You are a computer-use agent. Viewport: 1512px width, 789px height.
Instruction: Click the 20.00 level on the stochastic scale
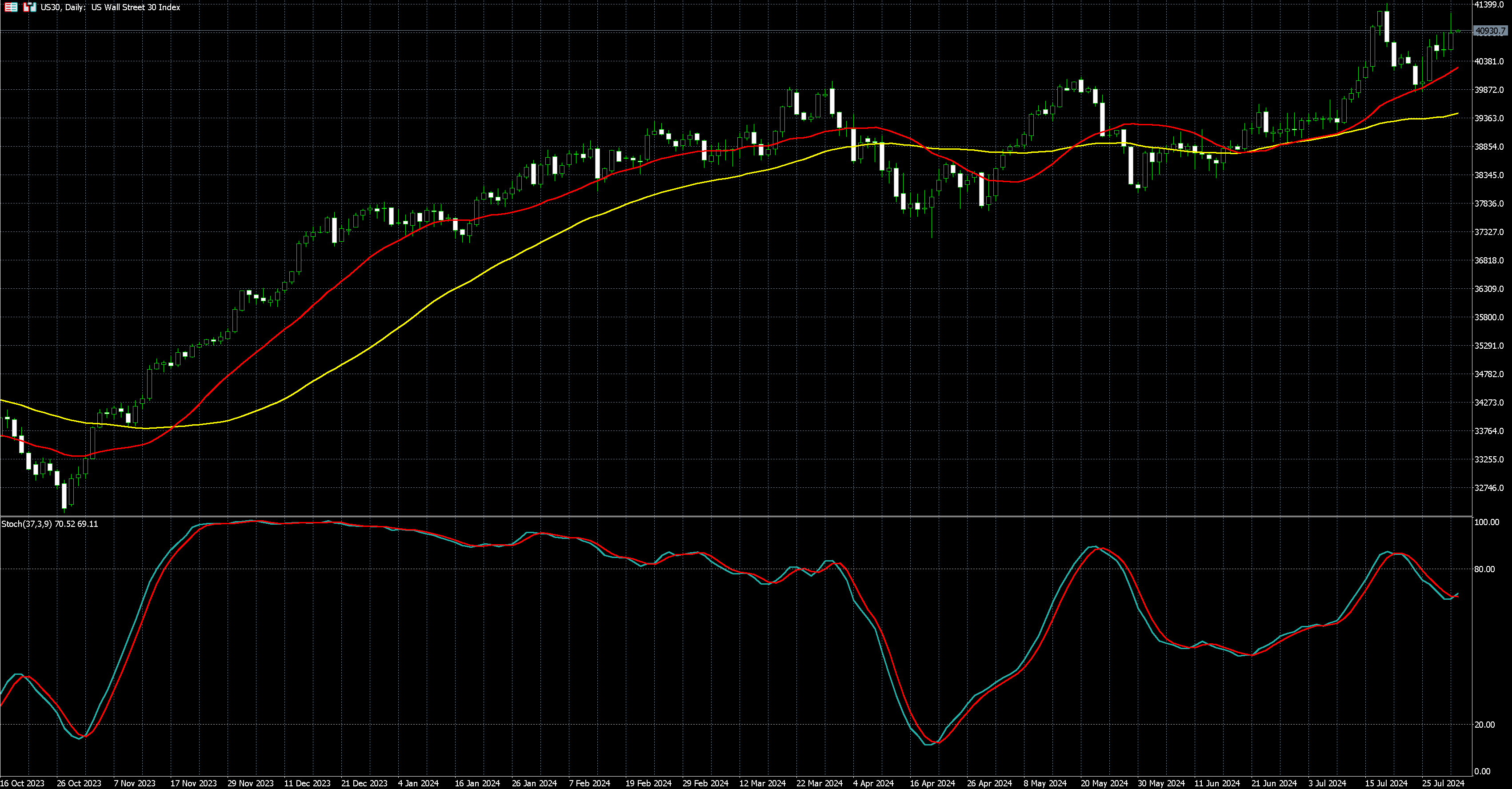pos(1484,725)
